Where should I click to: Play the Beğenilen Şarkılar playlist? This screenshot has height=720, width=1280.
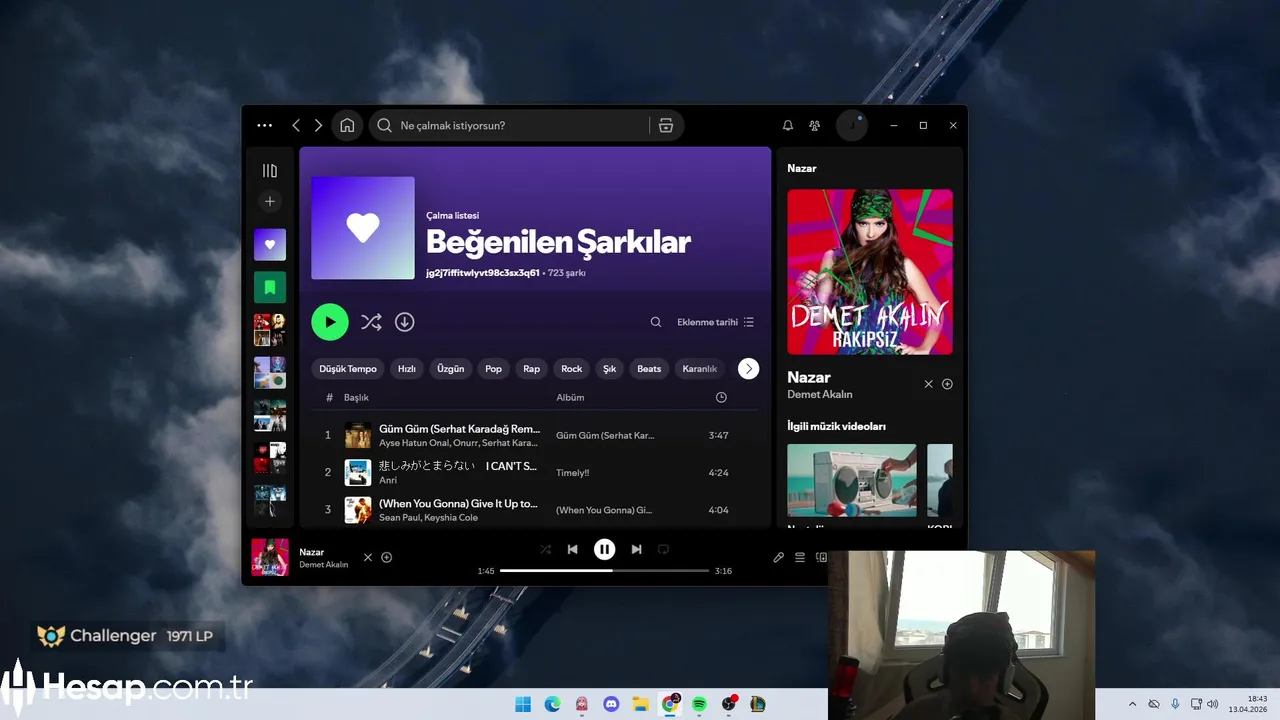(330, 322)
